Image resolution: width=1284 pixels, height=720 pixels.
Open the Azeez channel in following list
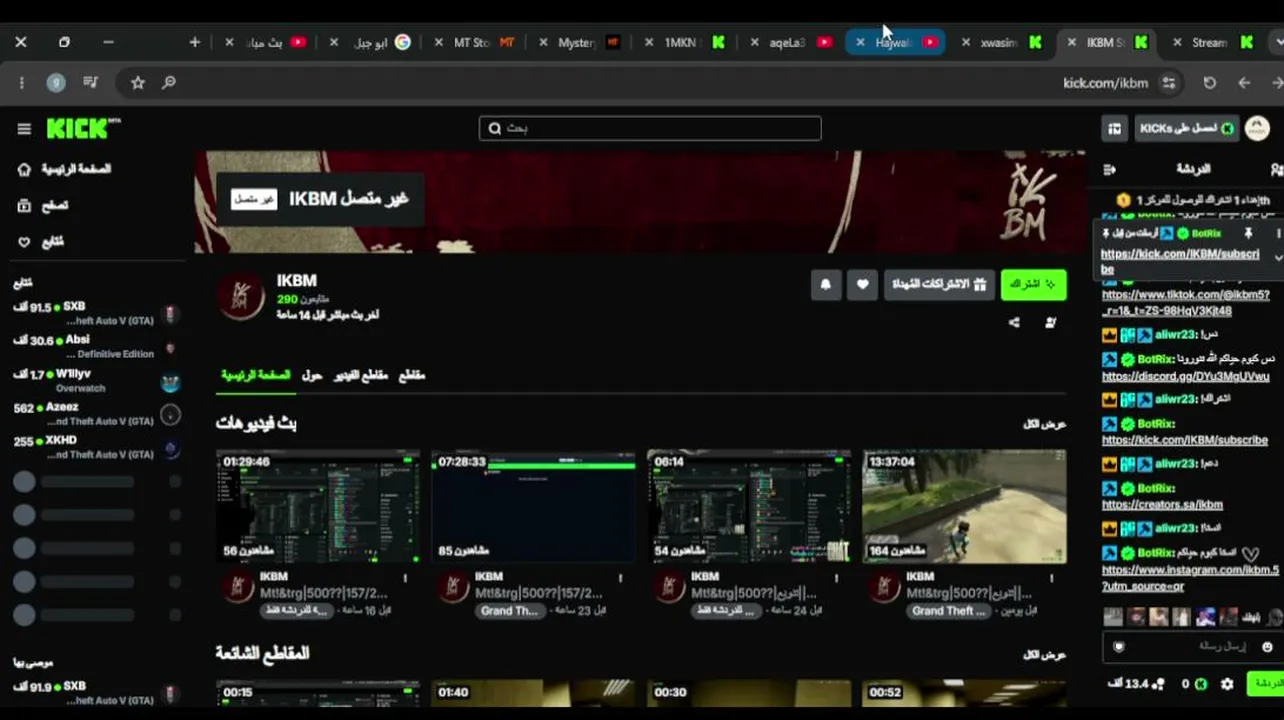coord(96,413)
